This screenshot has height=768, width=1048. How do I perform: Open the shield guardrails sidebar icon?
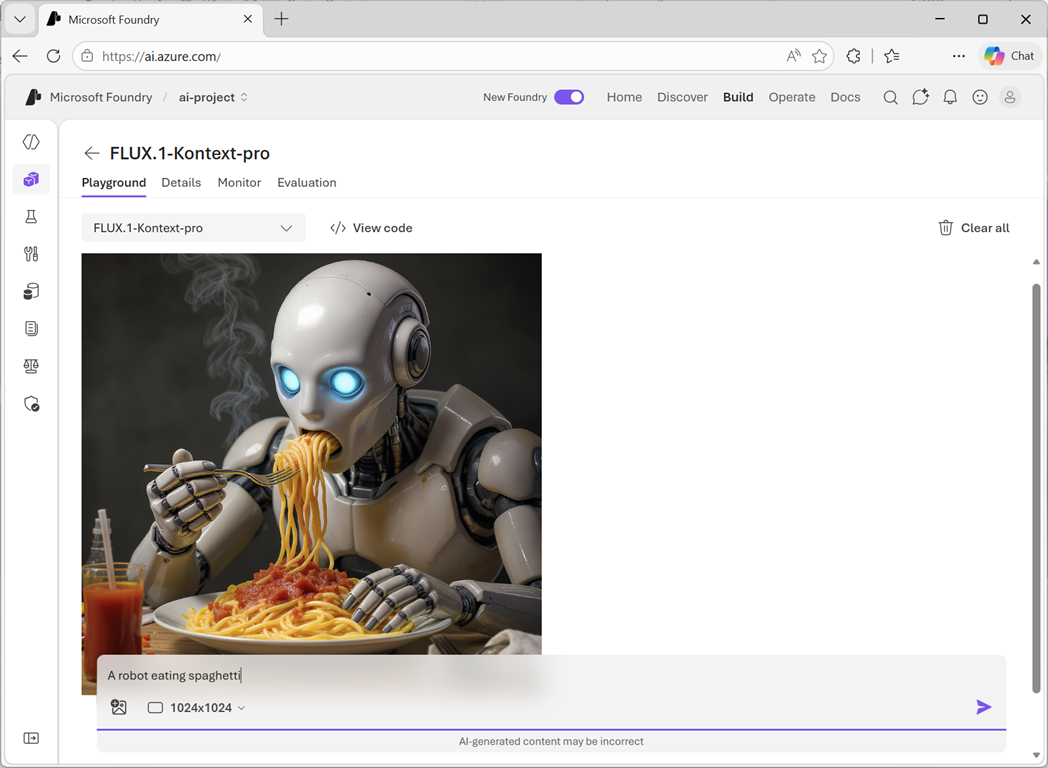(x=31, y=404)
